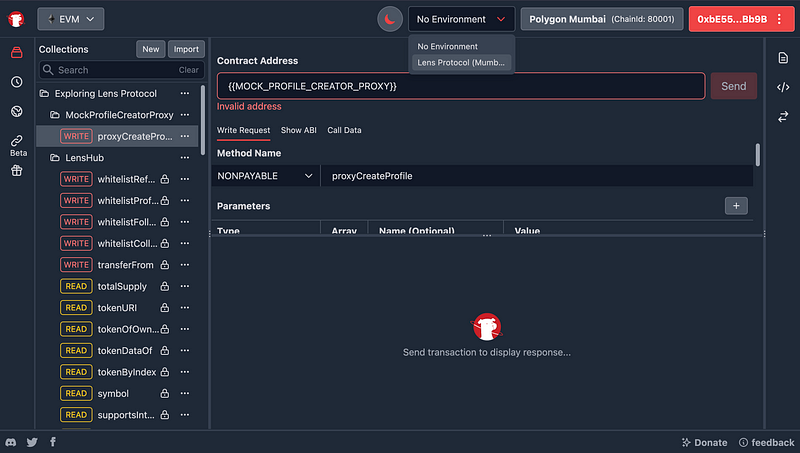Click the Send button
800x453 pixels.
[x=733, y=86]
